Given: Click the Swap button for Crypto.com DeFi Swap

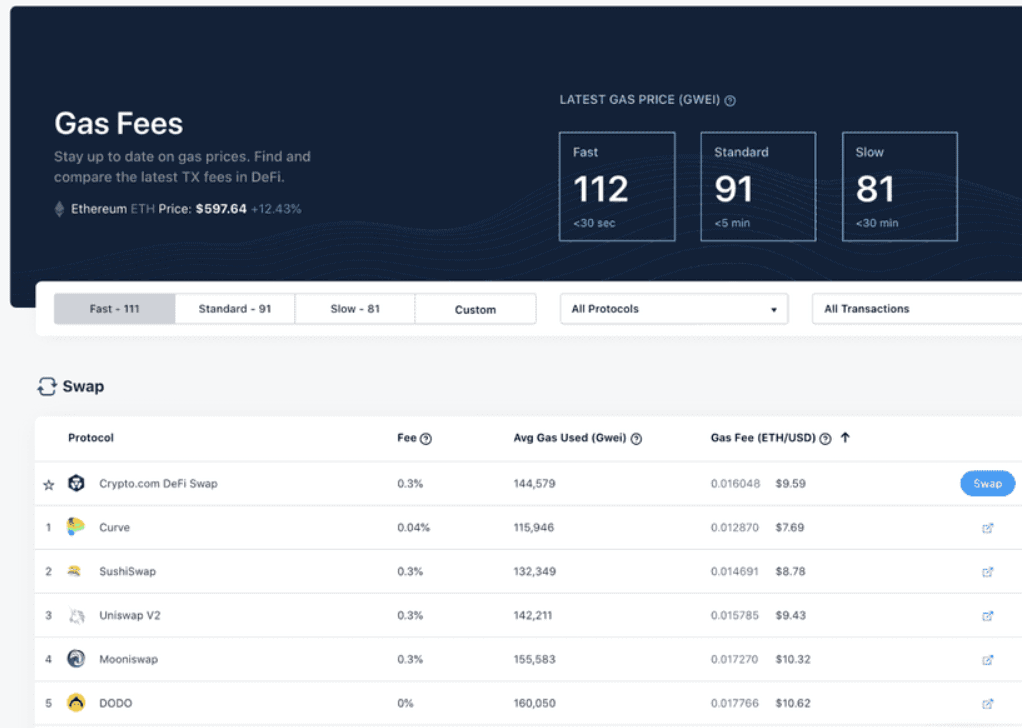Looking at the screenshot, I should [987, 483].
